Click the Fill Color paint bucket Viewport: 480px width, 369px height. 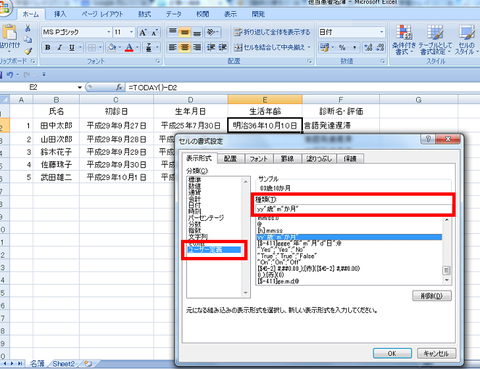[x=112, y=48]
